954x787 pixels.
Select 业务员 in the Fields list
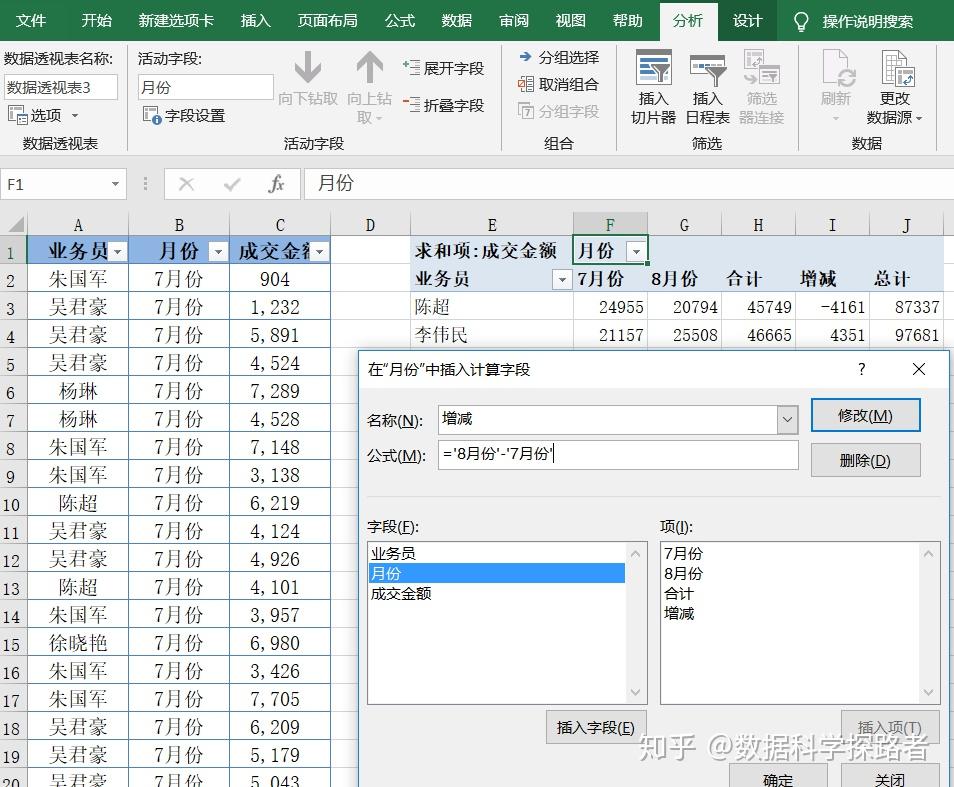(496, 553)
